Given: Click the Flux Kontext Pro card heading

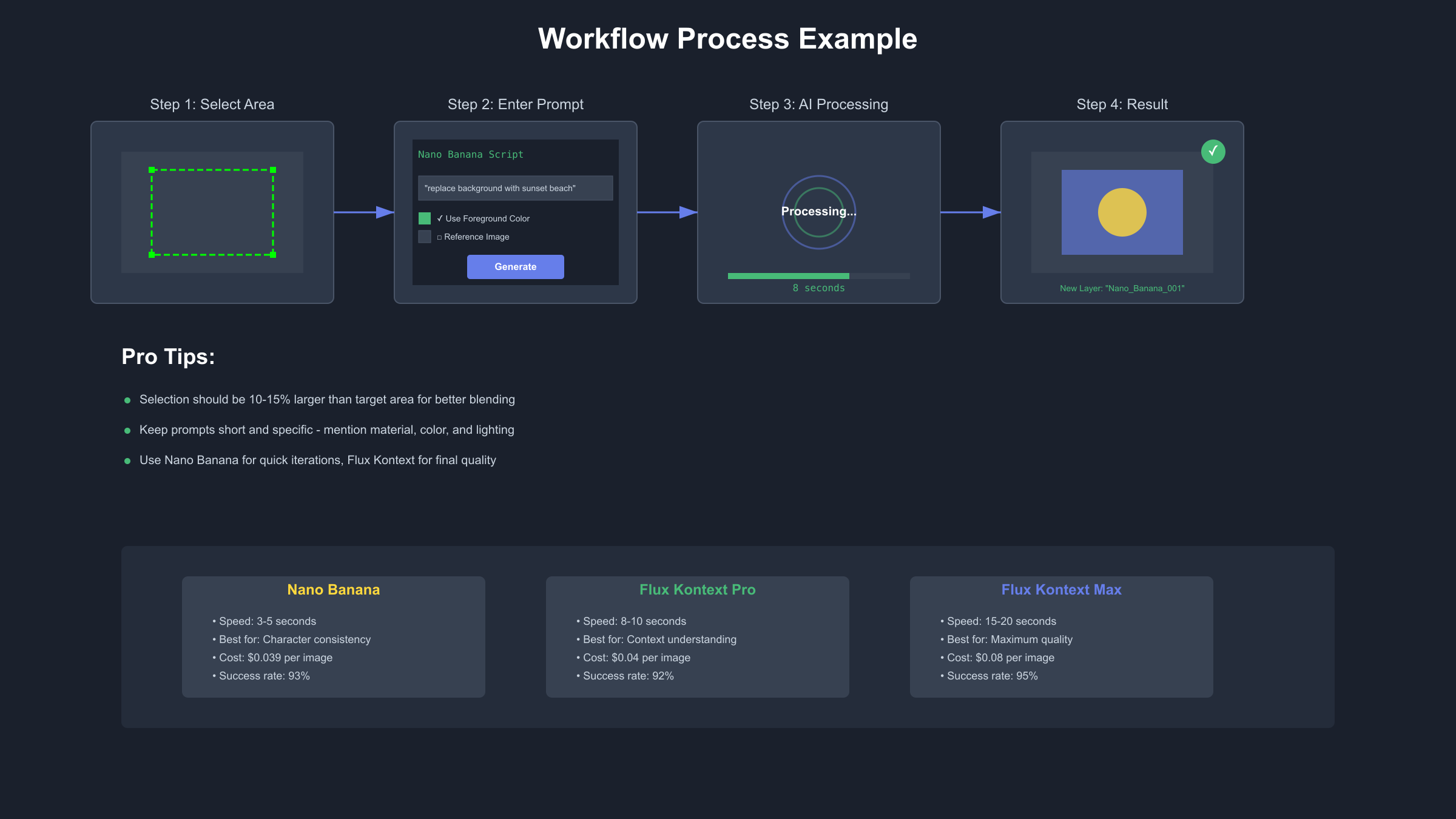Looking at the screenshot, I should click(x=698, y=590).
